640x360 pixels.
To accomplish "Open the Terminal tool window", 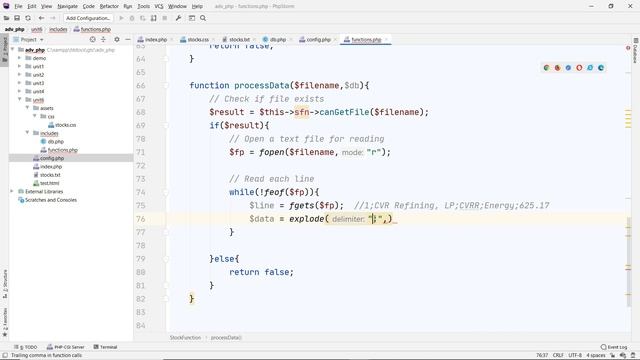I will pos(105,347).
